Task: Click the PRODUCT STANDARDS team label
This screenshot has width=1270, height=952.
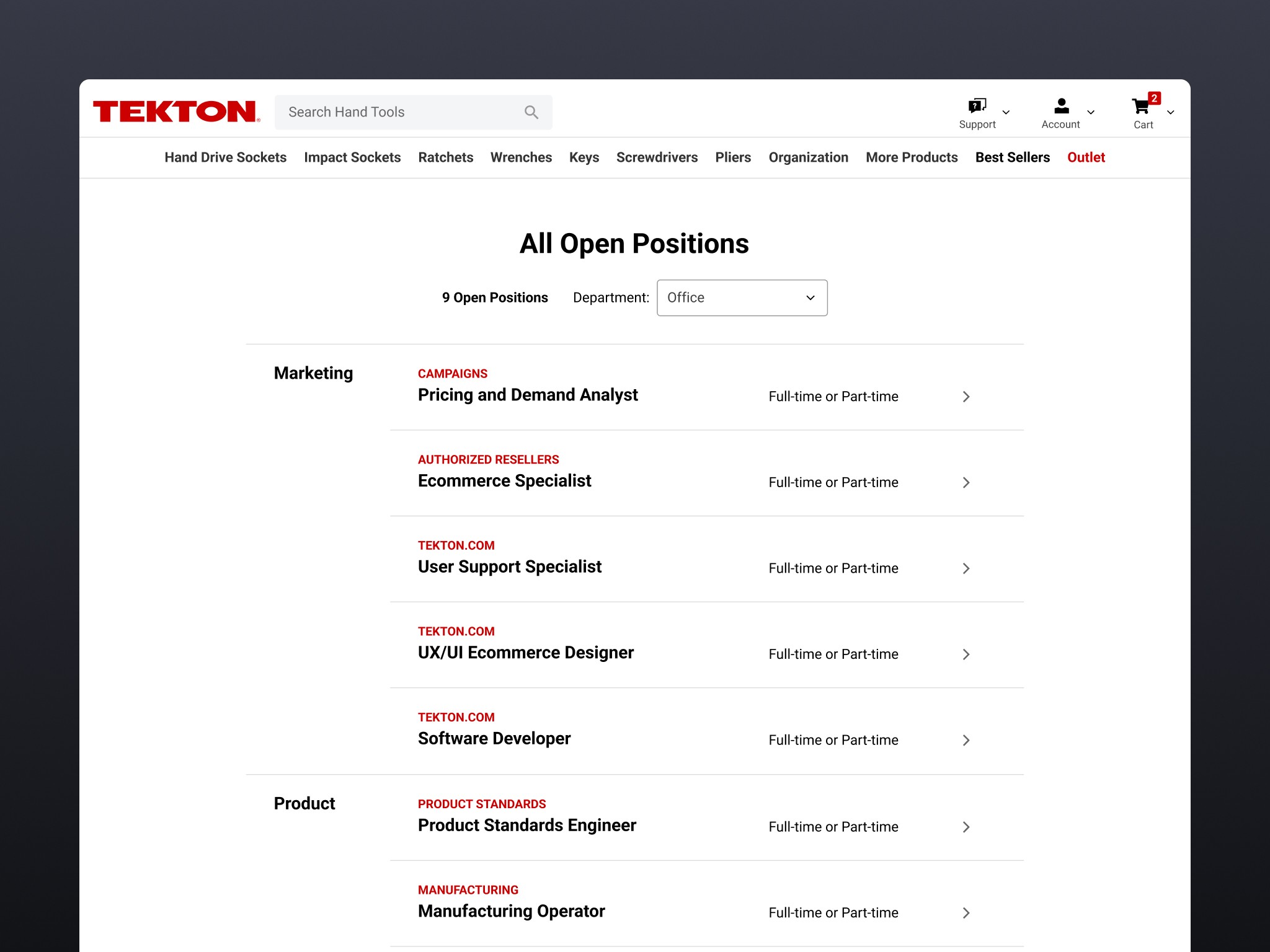Action: [482, 804]
